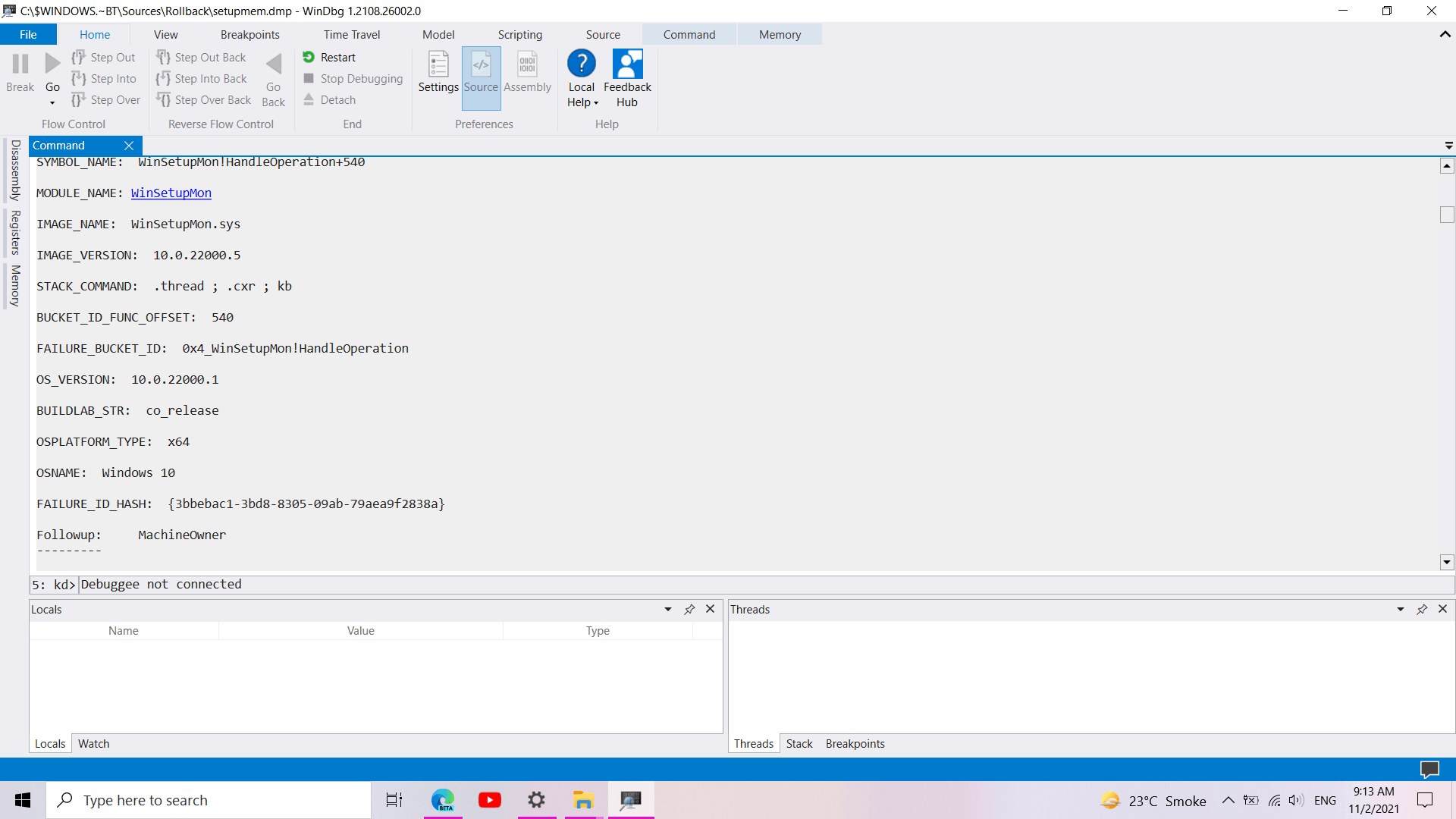This screenshot has width=1456, height=819.
Task: Click the WinSetupMon module link
Action: point(171,193)
